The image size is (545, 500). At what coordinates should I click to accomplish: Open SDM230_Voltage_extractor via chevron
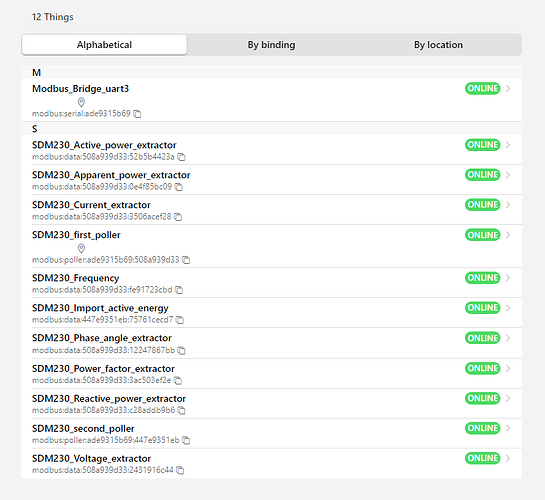(508, 458)
